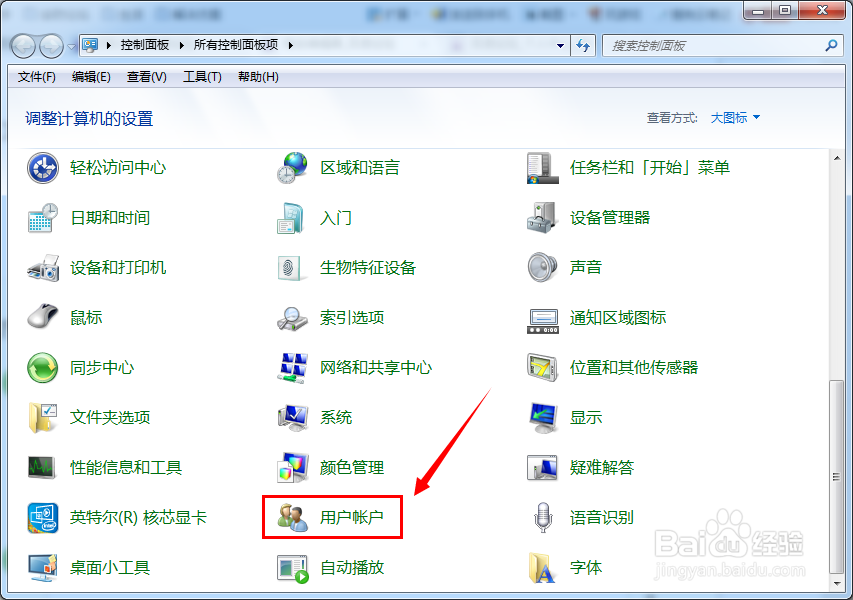Open the Speech Recognition microphone icon (语音识别)
This screenshot has height=600, width=853.
click(x=543, y=517)
